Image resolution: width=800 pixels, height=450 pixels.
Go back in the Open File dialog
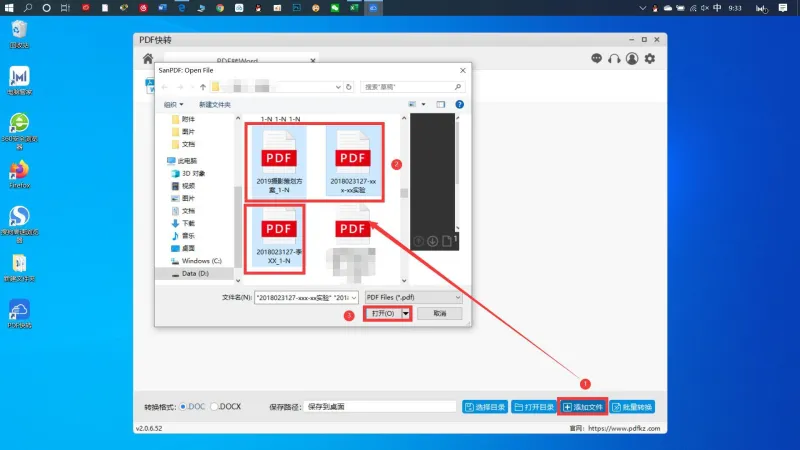pyautogui.click(x=164, y=87)
